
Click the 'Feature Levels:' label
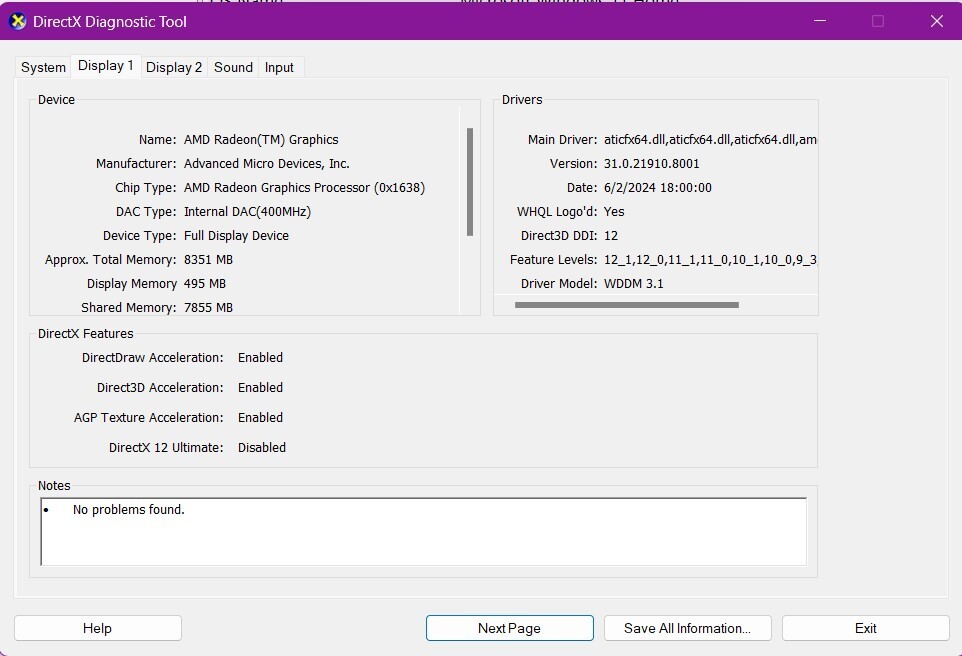pyautogui.click(x=553, y=260)
